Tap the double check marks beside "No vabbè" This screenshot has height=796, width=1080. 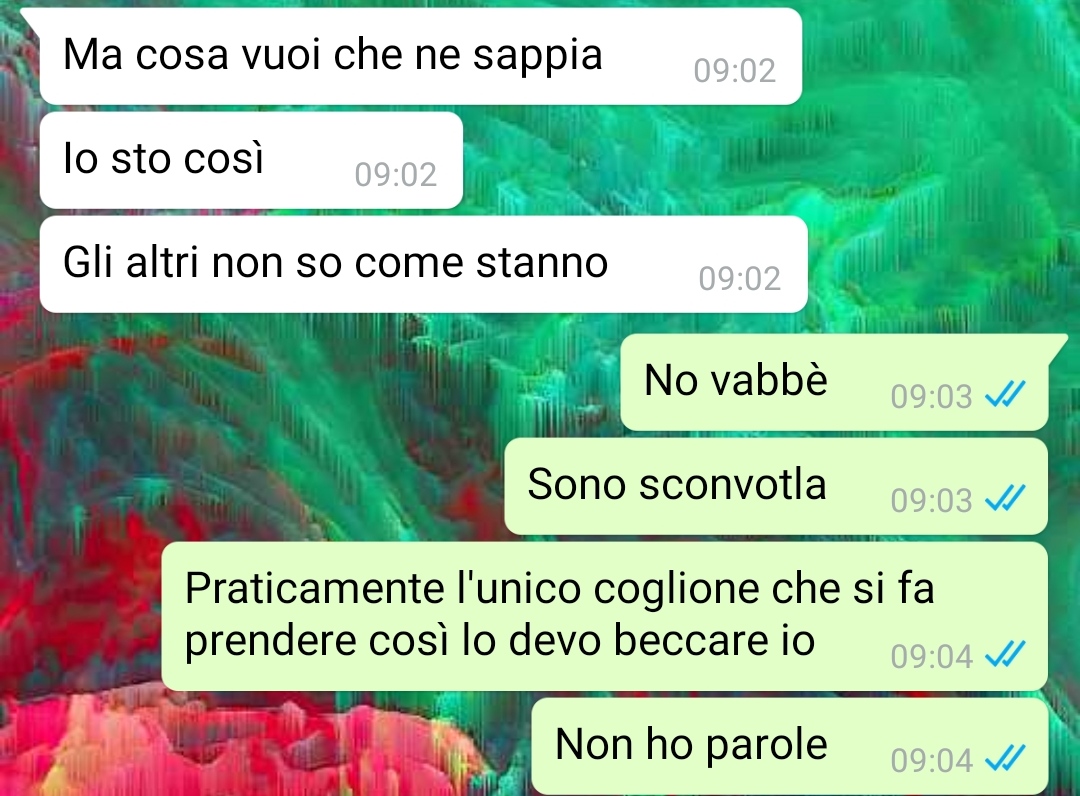(1005, 395)
